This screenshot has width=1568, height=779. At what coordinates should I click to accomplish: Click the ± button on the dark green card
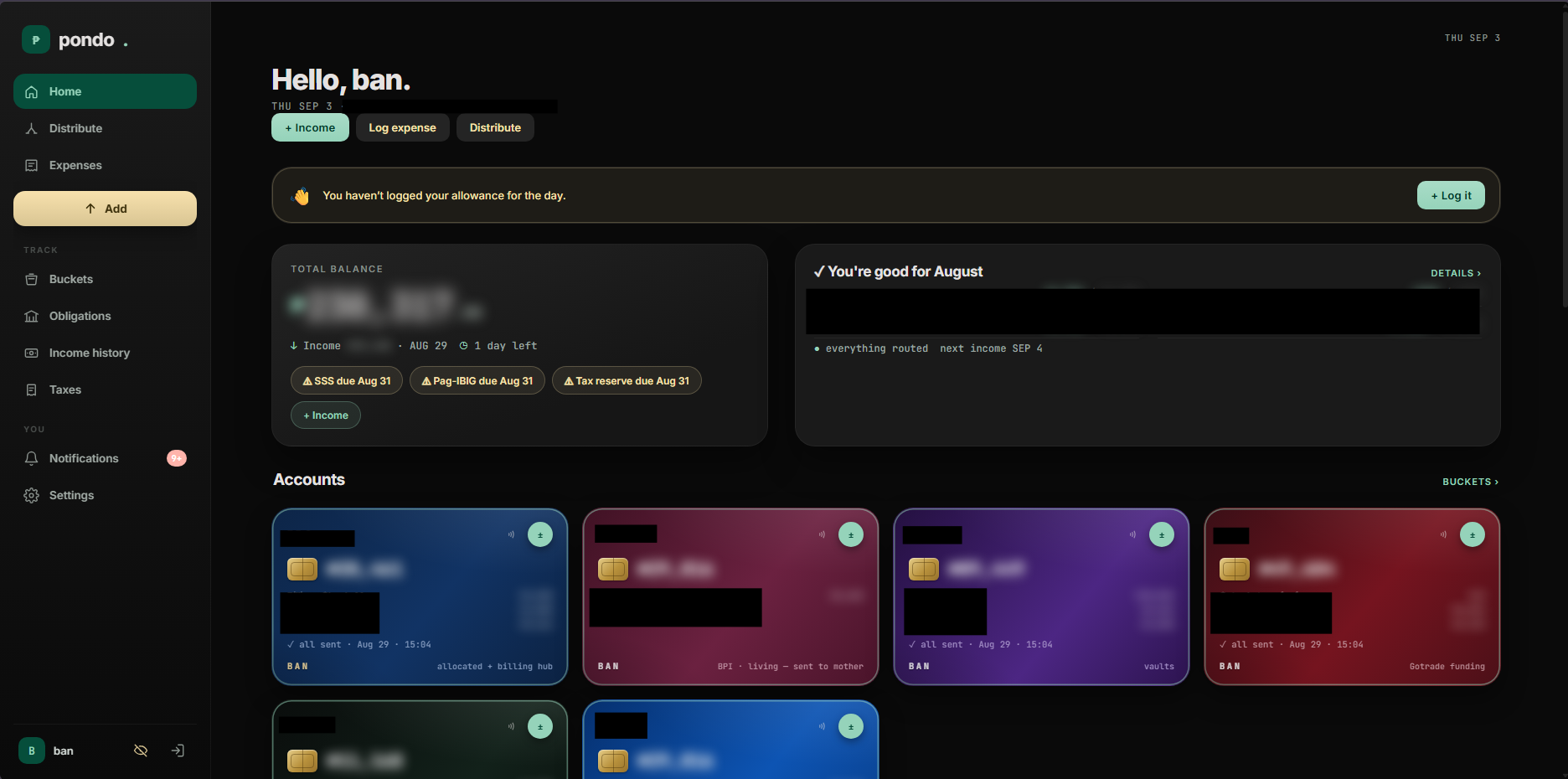click(x=540, y=726)
